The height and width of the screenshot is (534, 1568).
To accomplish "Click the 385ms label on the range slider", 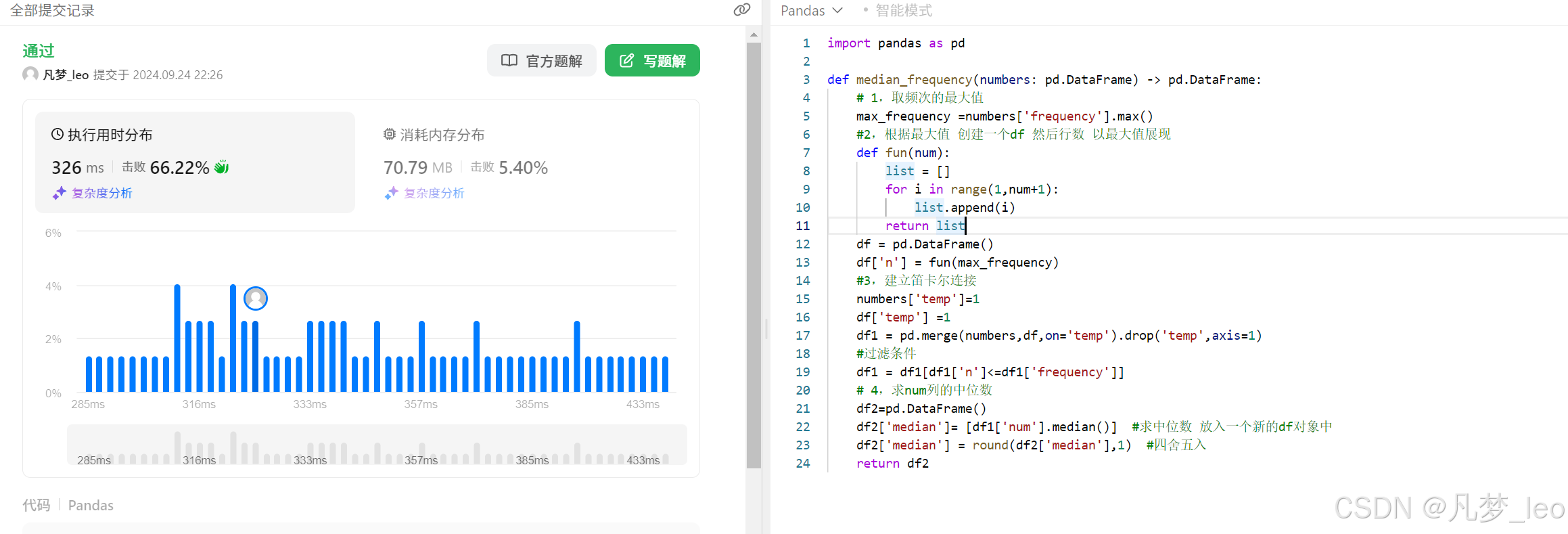I will pos(532,460).
